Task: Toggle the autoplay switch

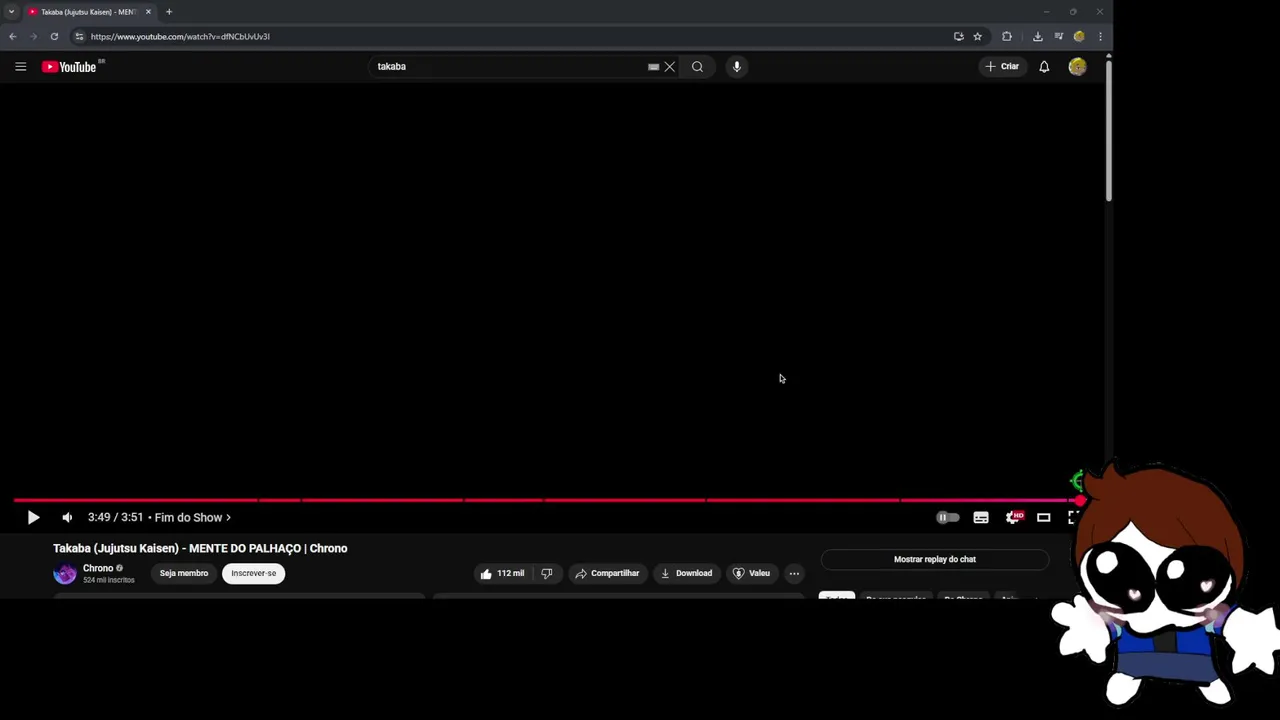Action: tap(947, 518)
